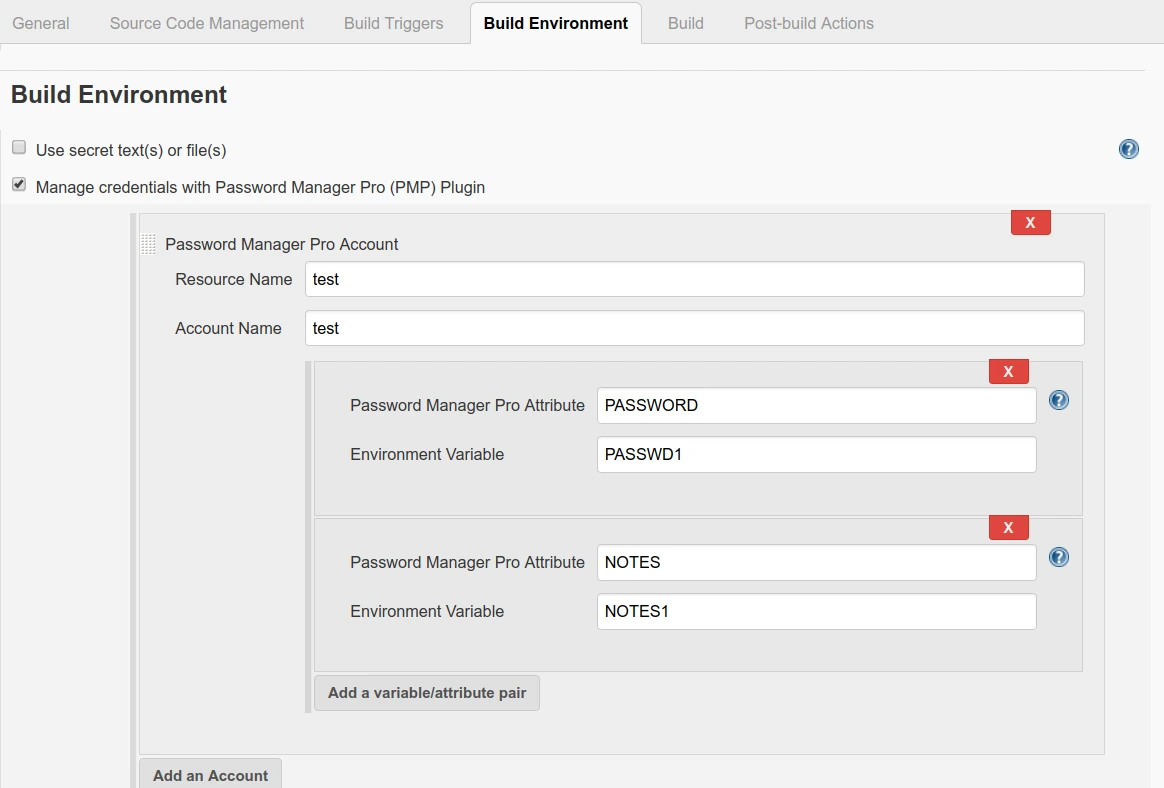Remove the PASSWORD variable/attribute pair

pyautogui.click(x=1008, y=371)
